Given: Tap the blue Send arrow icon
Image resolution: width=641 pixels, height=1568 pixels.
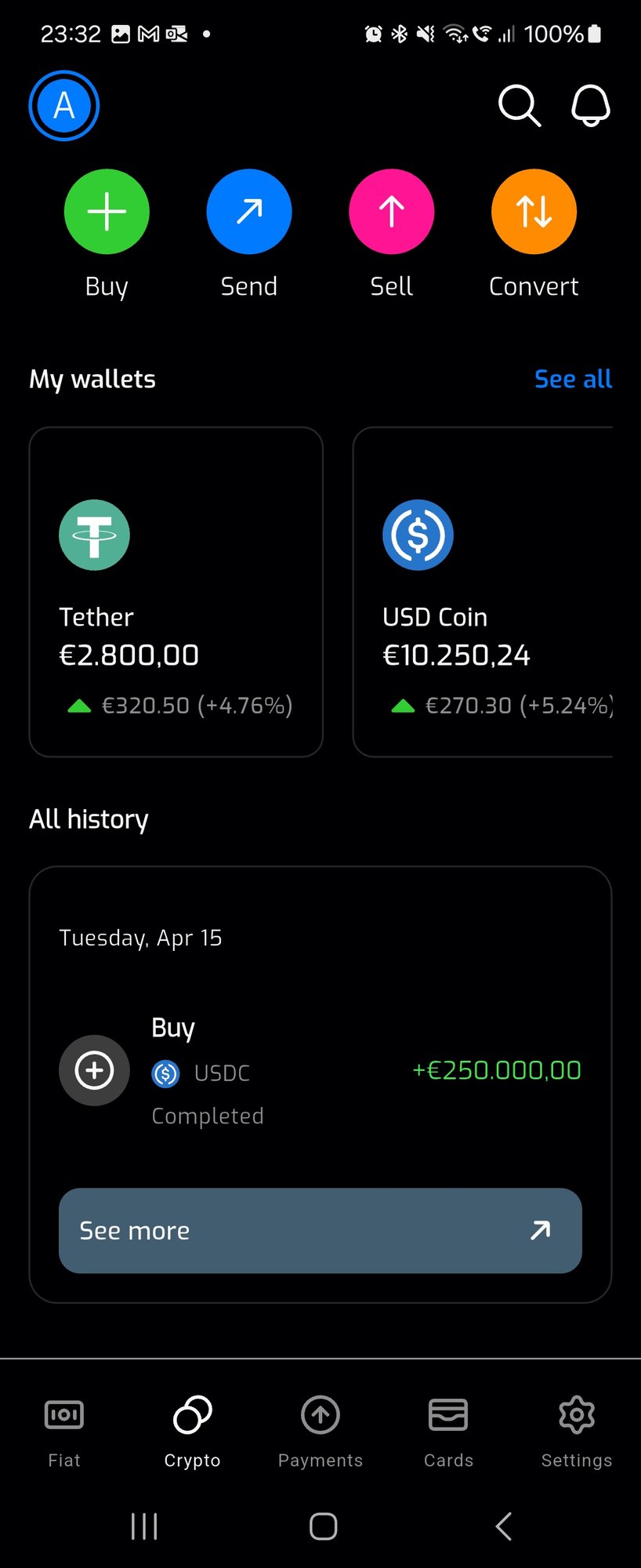Looking at the screenshot, I should [x=249, y=212].
